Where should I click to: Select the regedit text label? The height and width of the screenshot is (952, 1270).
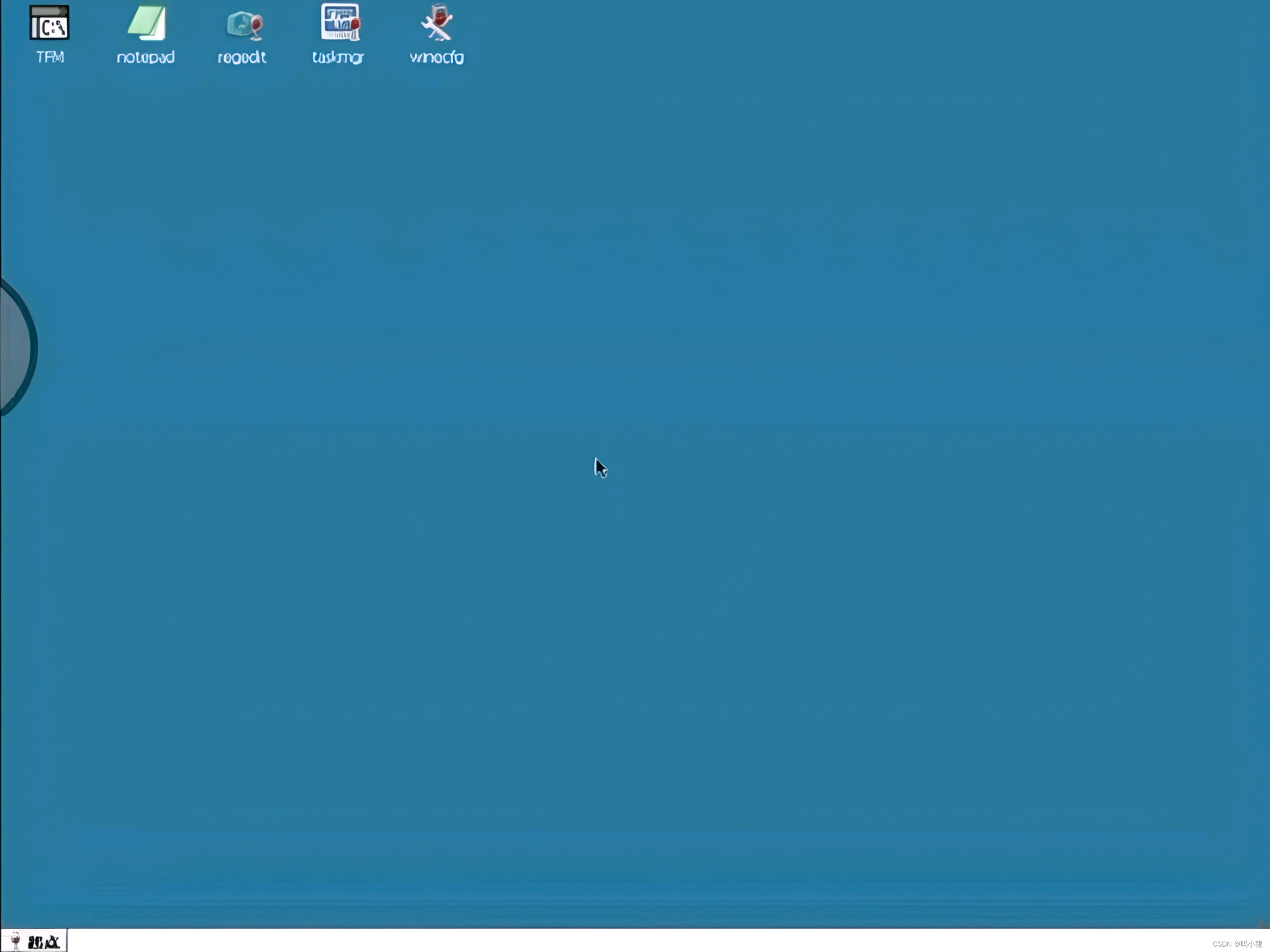click(242, 58)
